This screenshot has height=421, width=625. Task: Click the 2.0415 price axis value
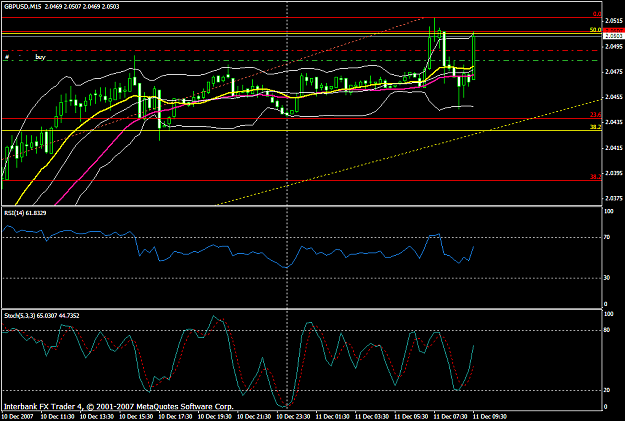[x=613, y=148]
